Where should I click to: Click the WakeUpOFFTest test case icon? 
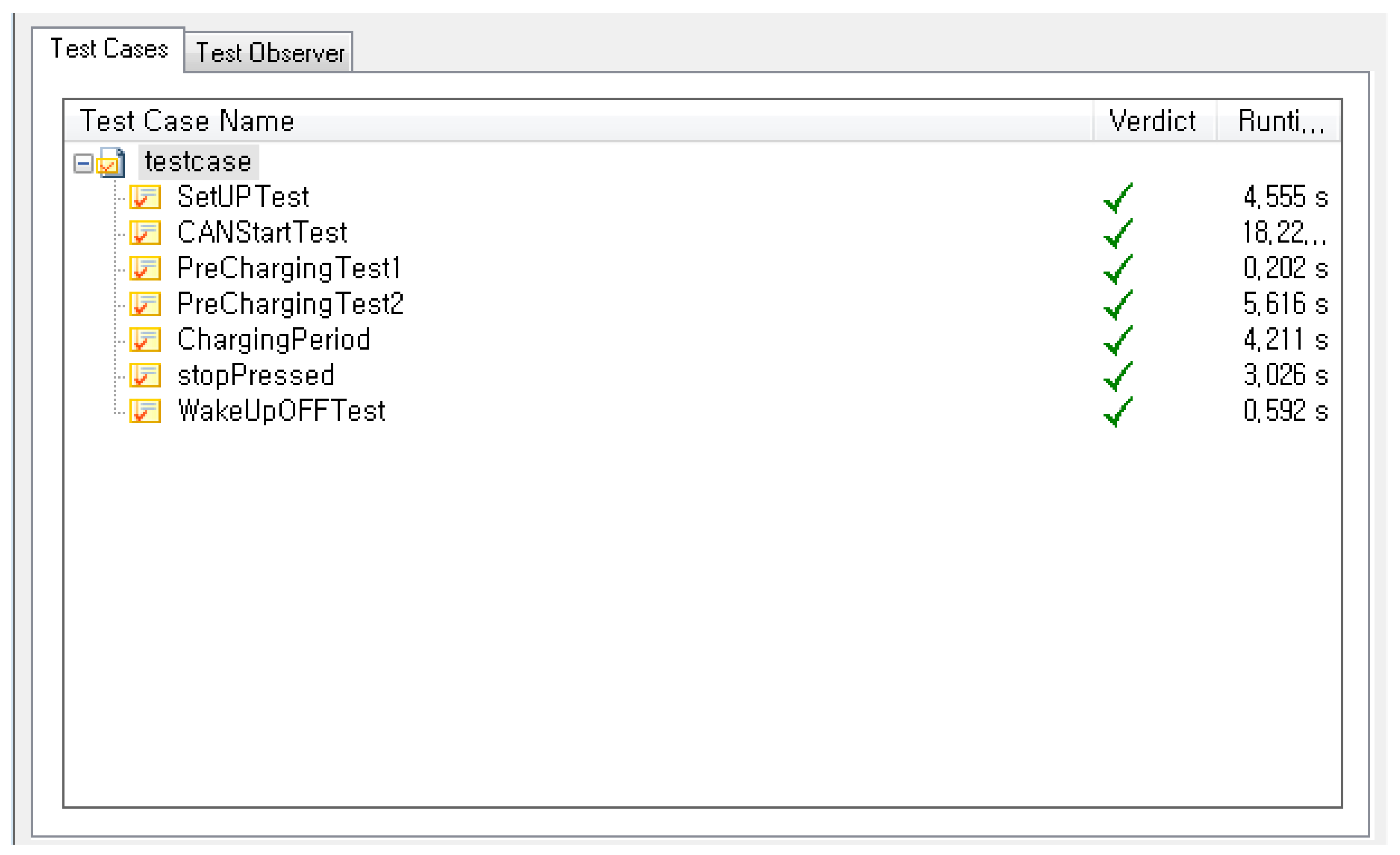(x=145, y=411)
